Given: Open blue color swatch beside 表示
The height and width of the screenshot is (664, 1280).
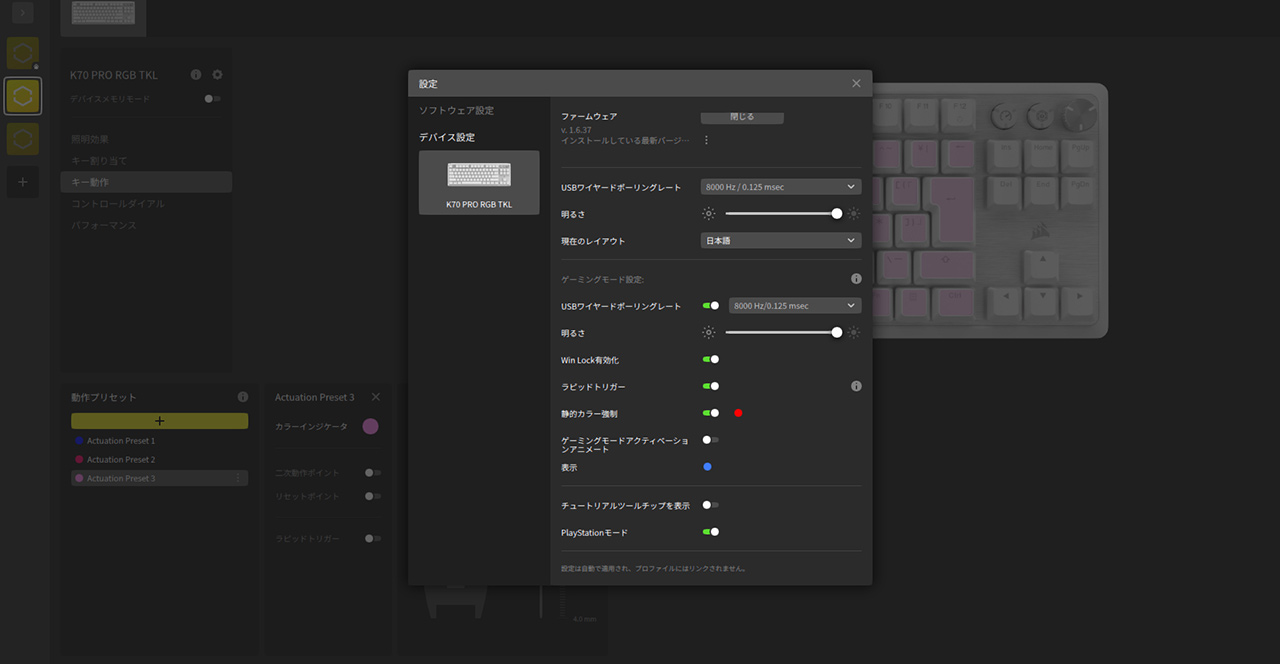Looking at the screenshot, I should point(707,467).
